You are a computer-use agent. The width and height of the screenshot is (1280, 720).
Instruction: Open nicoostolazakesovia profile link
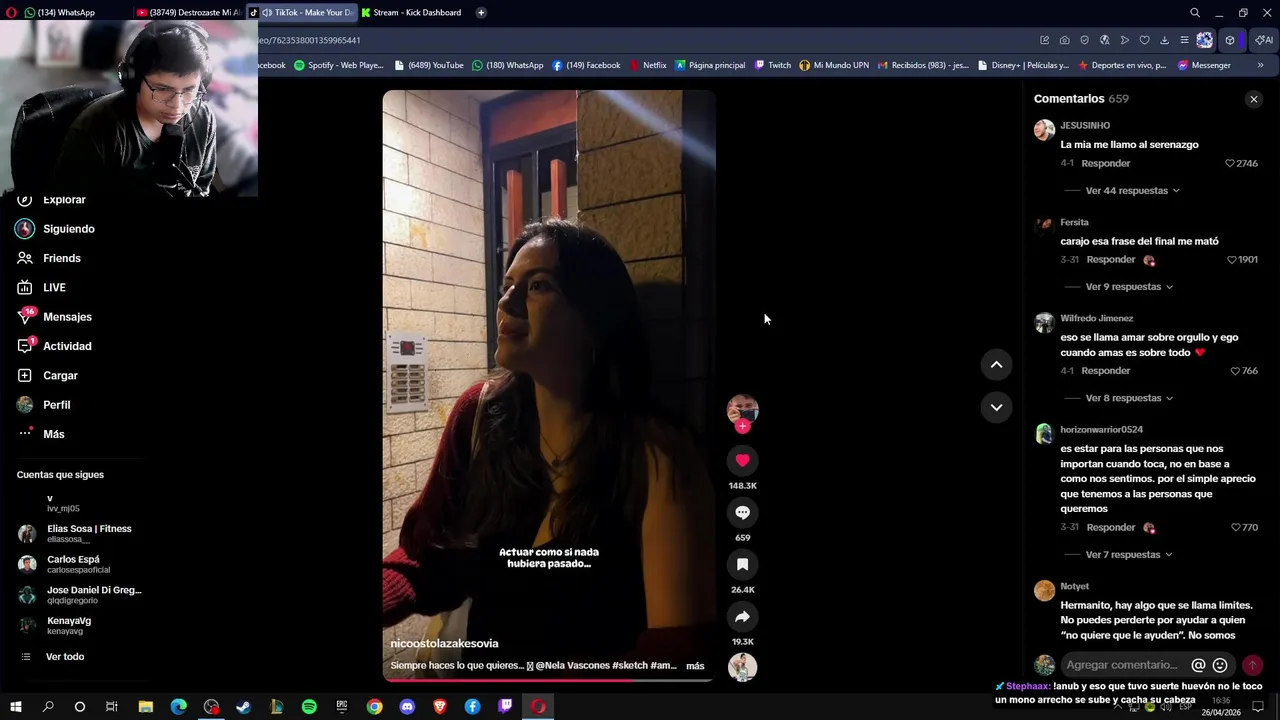point(444,643)
